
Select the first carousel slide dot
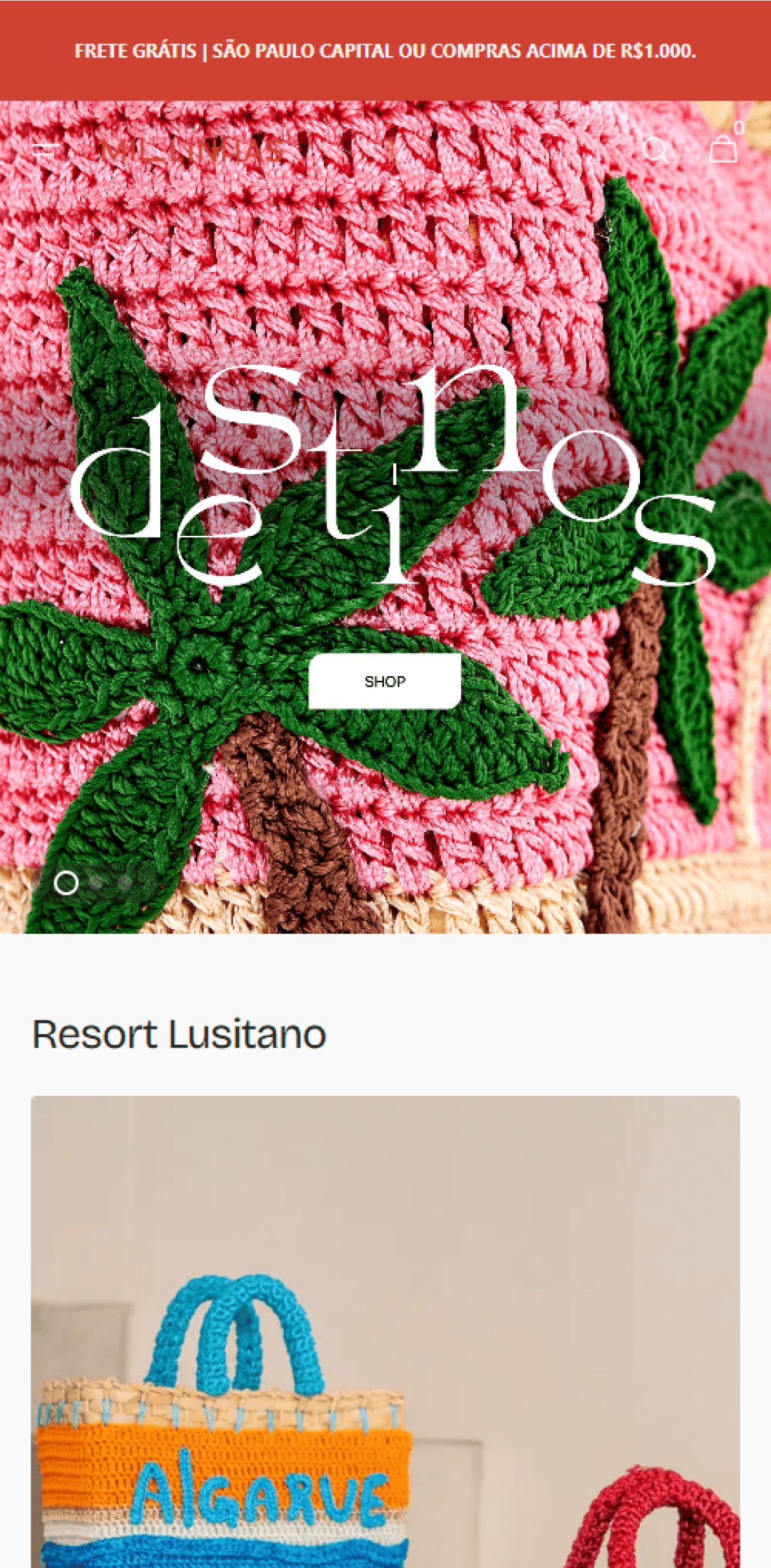click(x=66, y=883)
